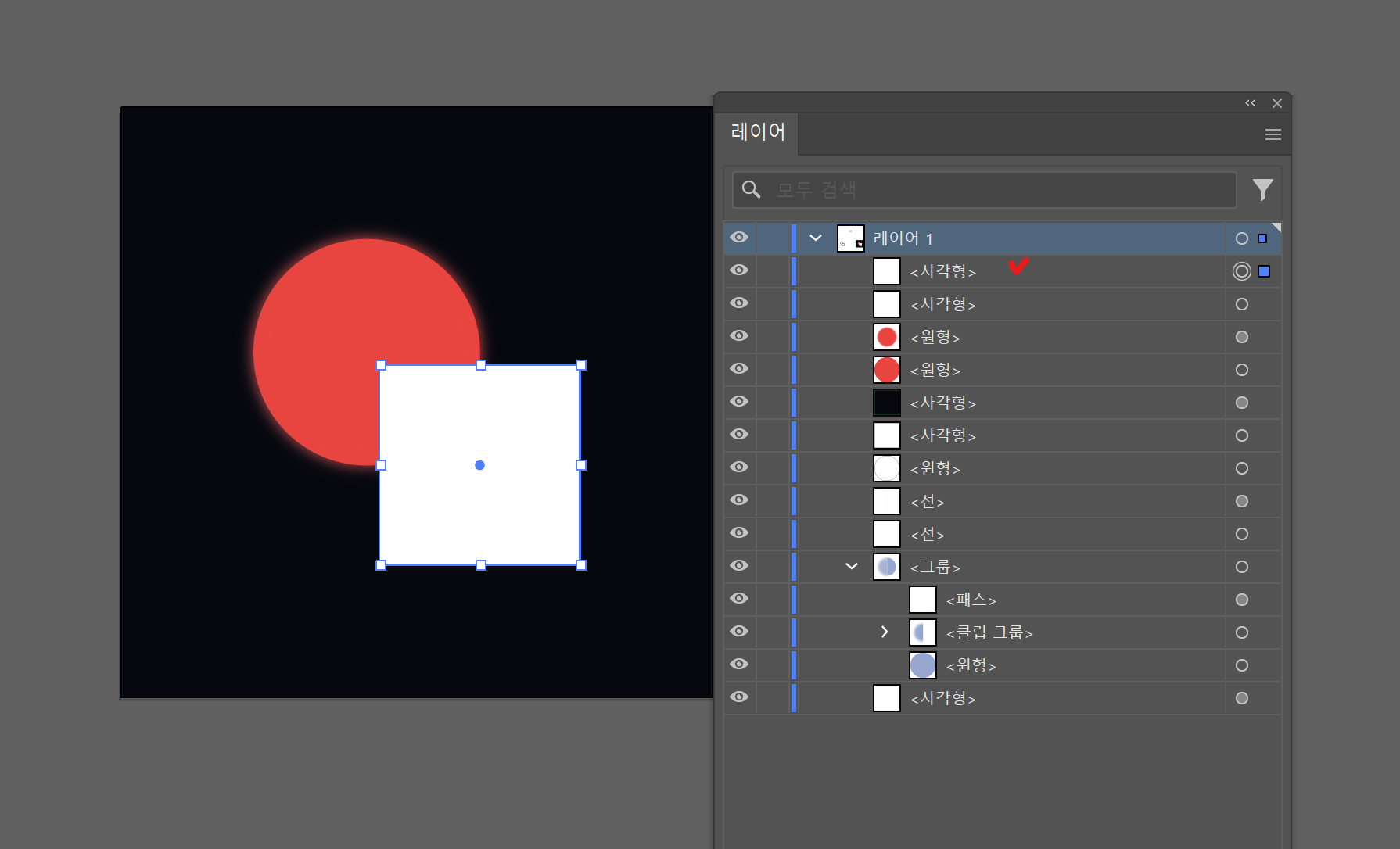Screen dimensions: 1400x849
Task: Click 레이어 1 blue outlined selection square
Action: (1262, 238)
